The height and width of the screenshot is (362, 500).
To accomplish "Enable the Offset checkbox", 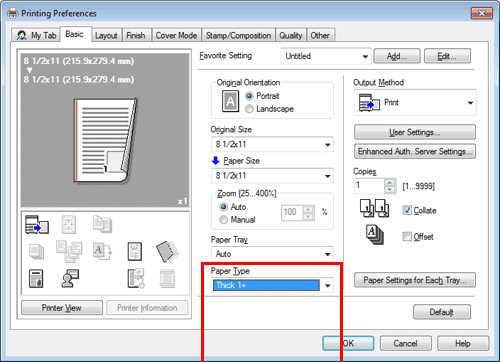I will coord(407,236).
